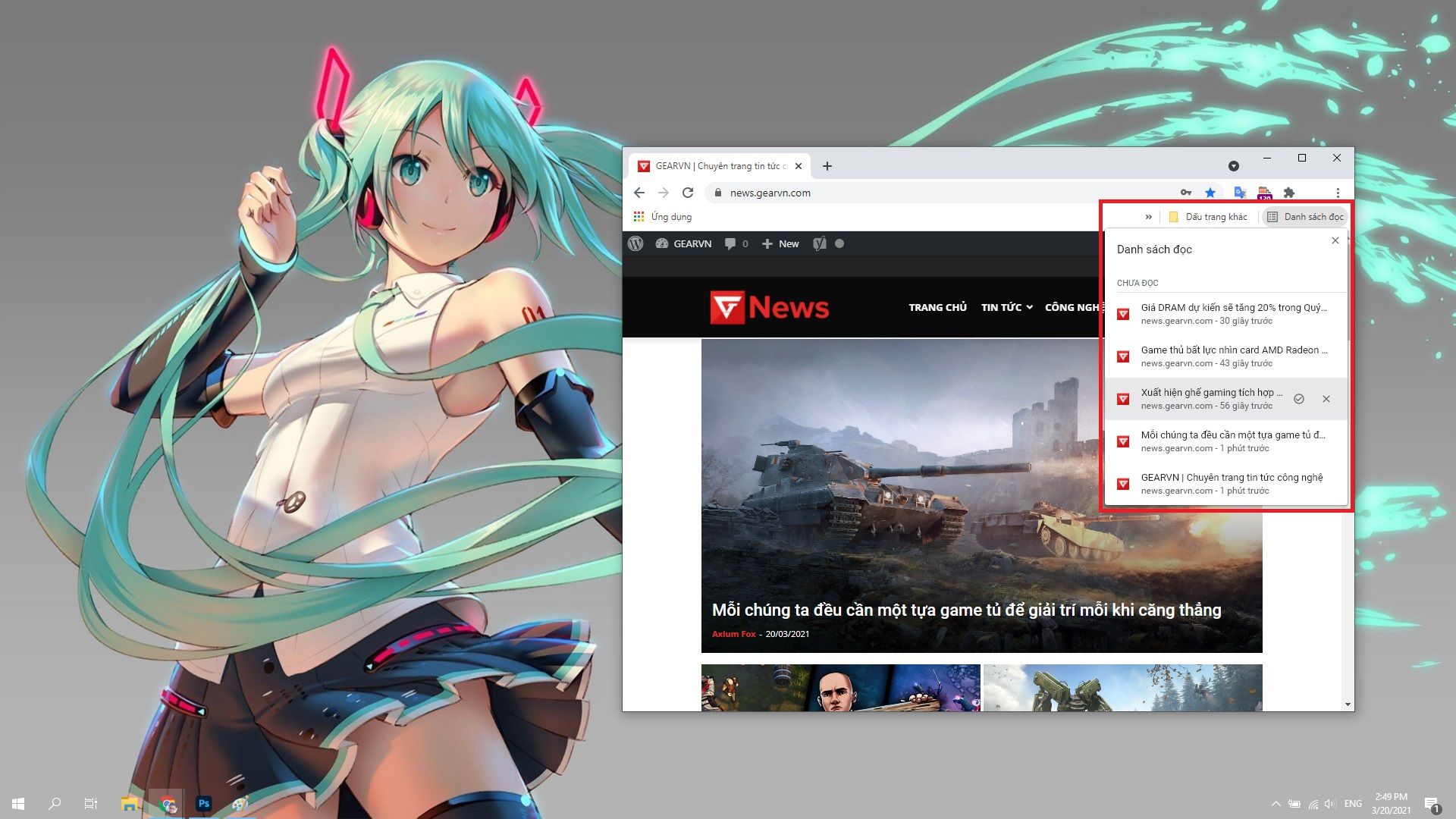Click the volume speaker tray icon
This screenshot has height=819, width=1456.
[x=1330, y=804]
